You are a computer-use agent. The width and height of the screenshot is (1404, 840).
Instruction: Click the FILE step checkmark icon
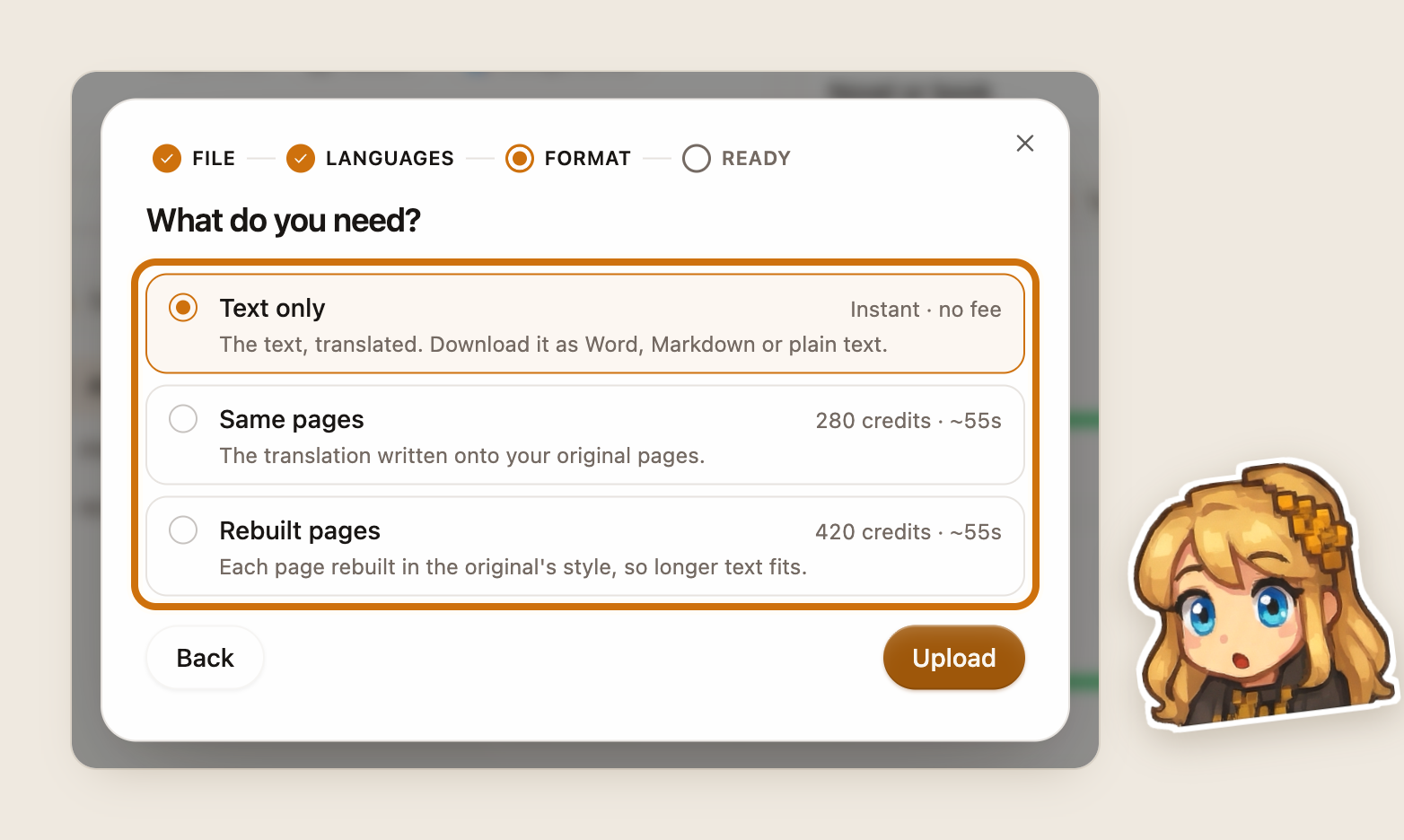pyautogui.click(x=167, y=159)
